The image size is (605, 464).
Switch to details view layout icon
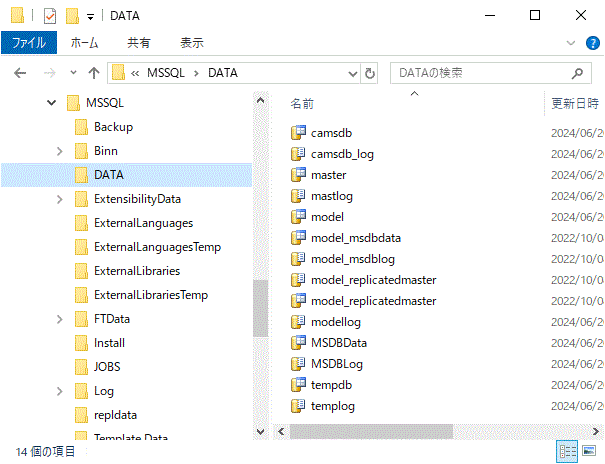pos(567,451)
